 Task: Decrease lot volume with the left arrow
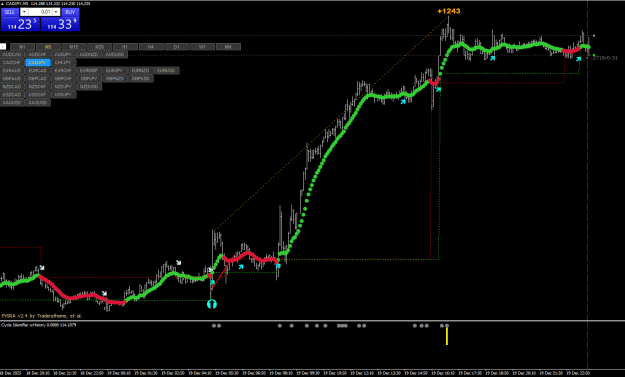click(24, 12)
